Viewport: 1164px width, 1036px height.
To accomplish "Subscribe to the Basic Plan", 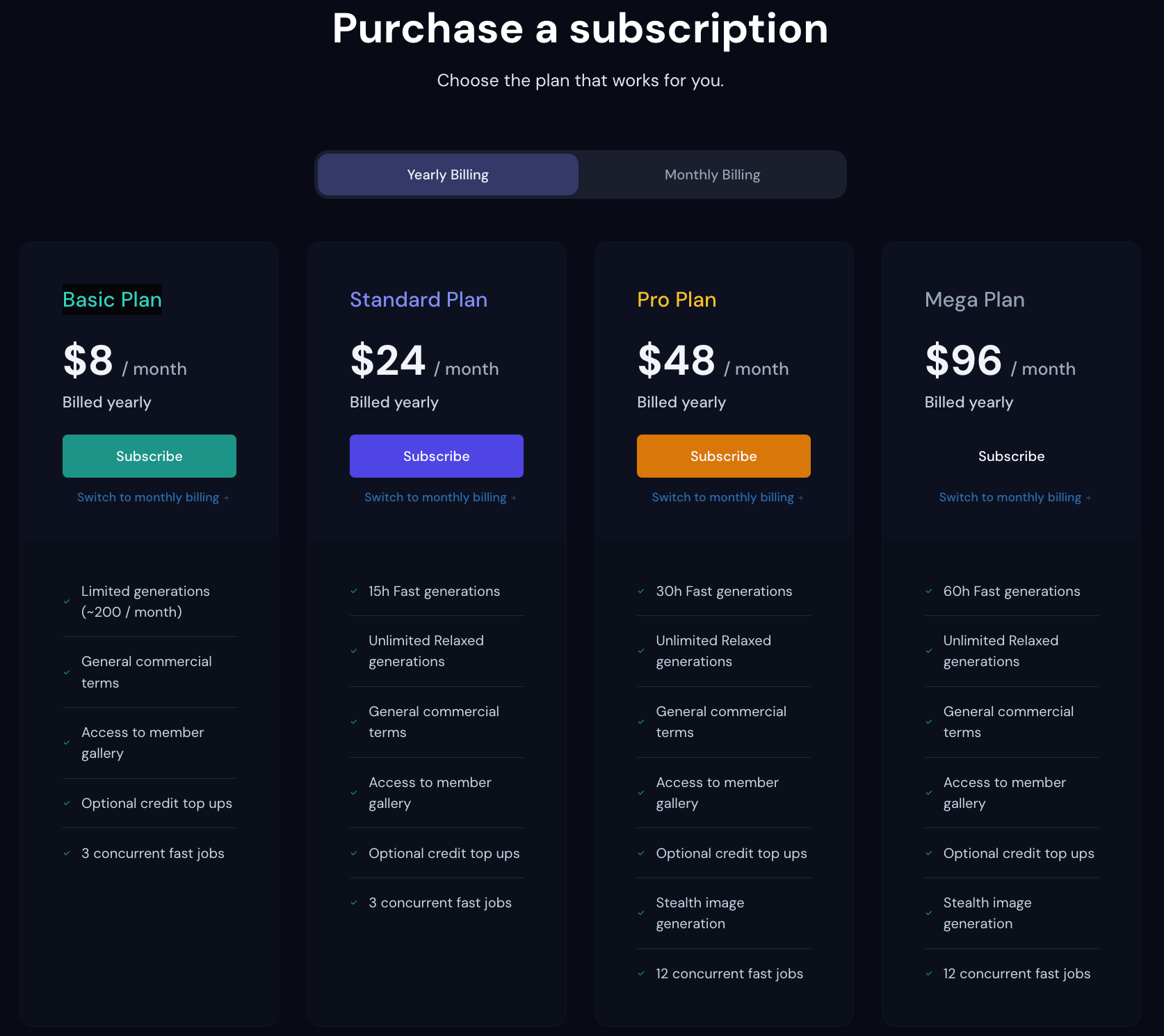I will (x=149, y=456).
